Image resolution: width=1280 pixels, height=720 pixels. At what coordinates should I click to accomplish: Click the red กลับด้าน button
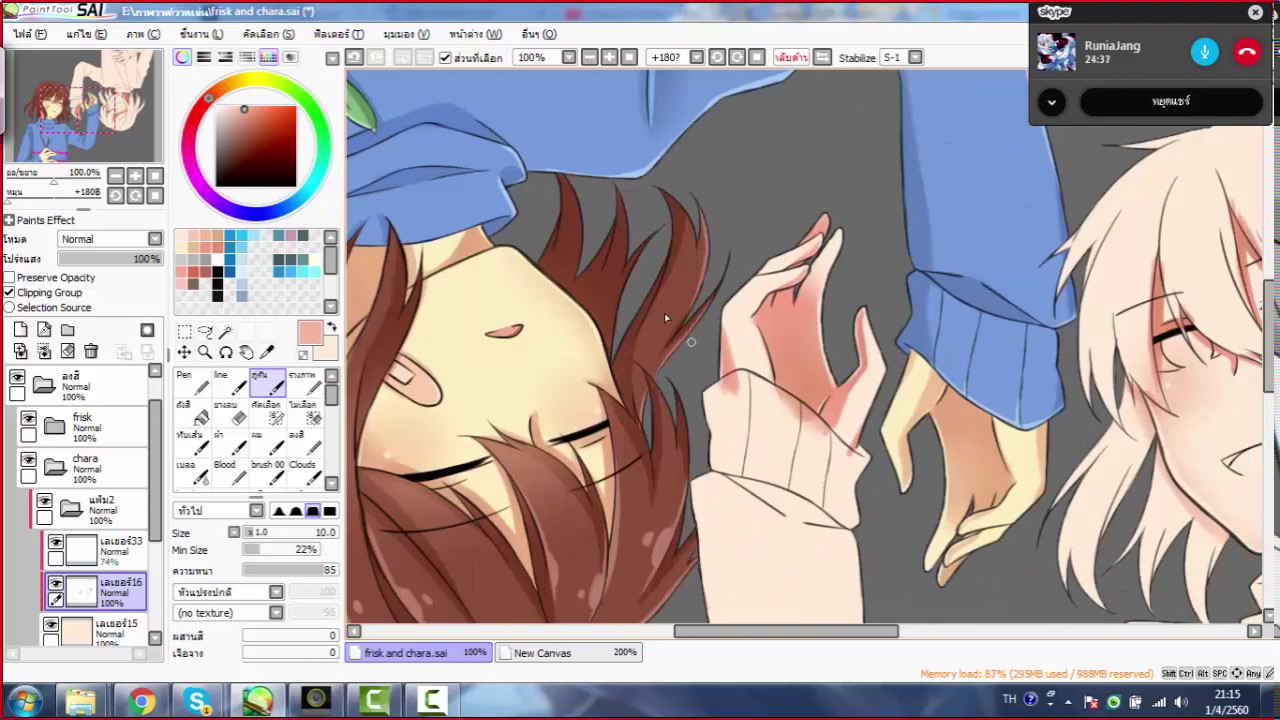pyautogui.click(x=790, y=57)
